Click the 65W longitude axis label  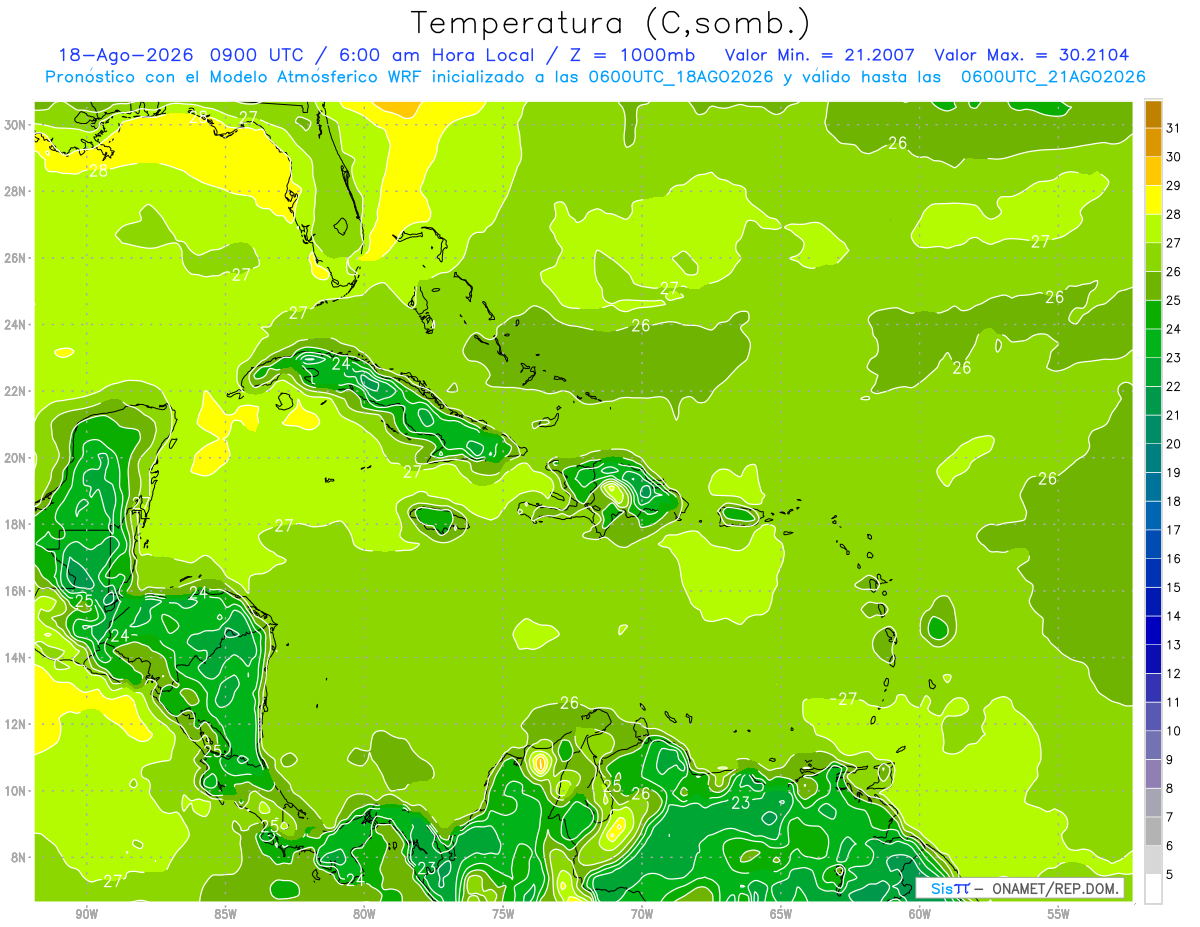(x=781, y=915)
